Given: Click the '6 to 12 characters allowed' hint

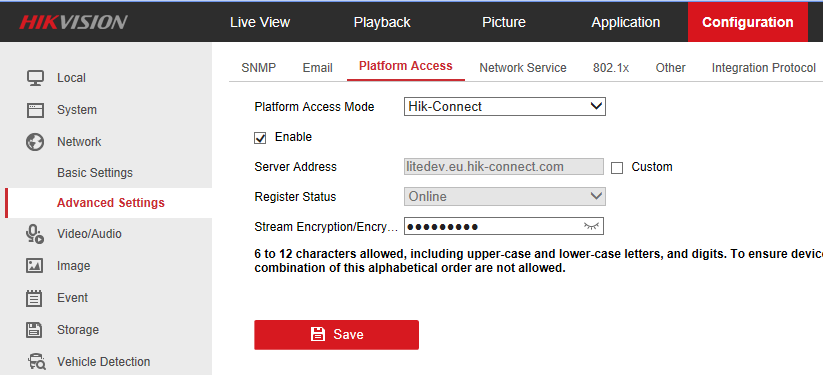Looking at the screenshot, I should (x=539, y=261).
